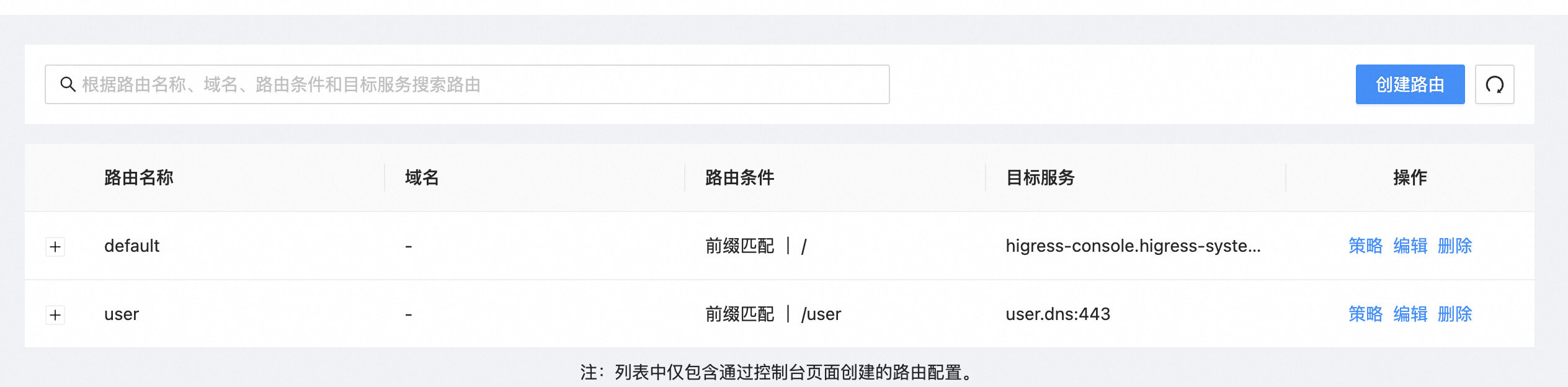Image resolution: width=1568 pixels, height=387 pixels.
Task: Click 编辑 for the default route
Action: pyautogui.click(x=1410, y=246)
